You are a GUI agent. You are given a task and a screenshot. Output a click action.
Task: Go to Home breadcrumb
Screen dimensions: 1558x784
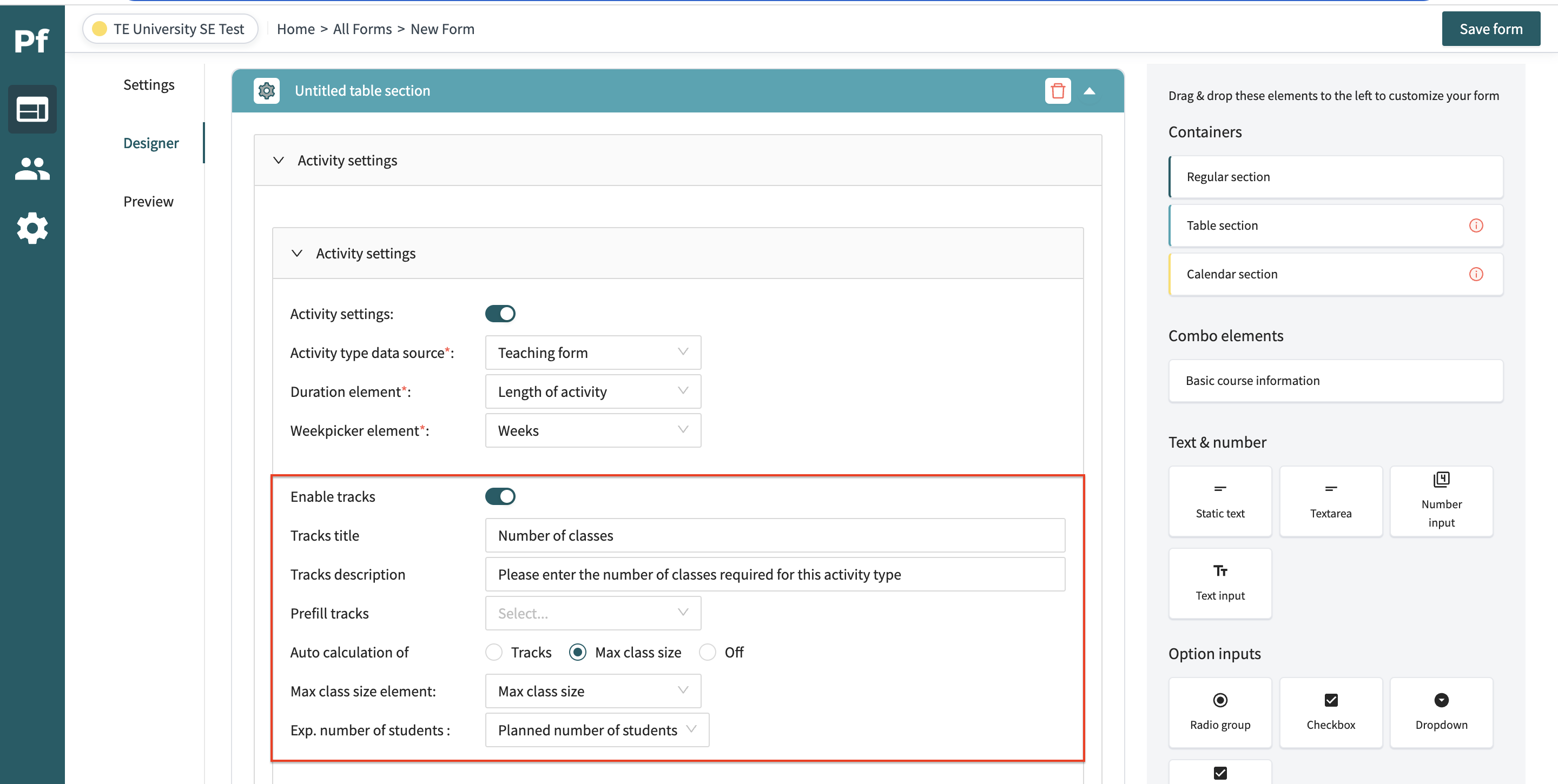(x=296, y=29)
